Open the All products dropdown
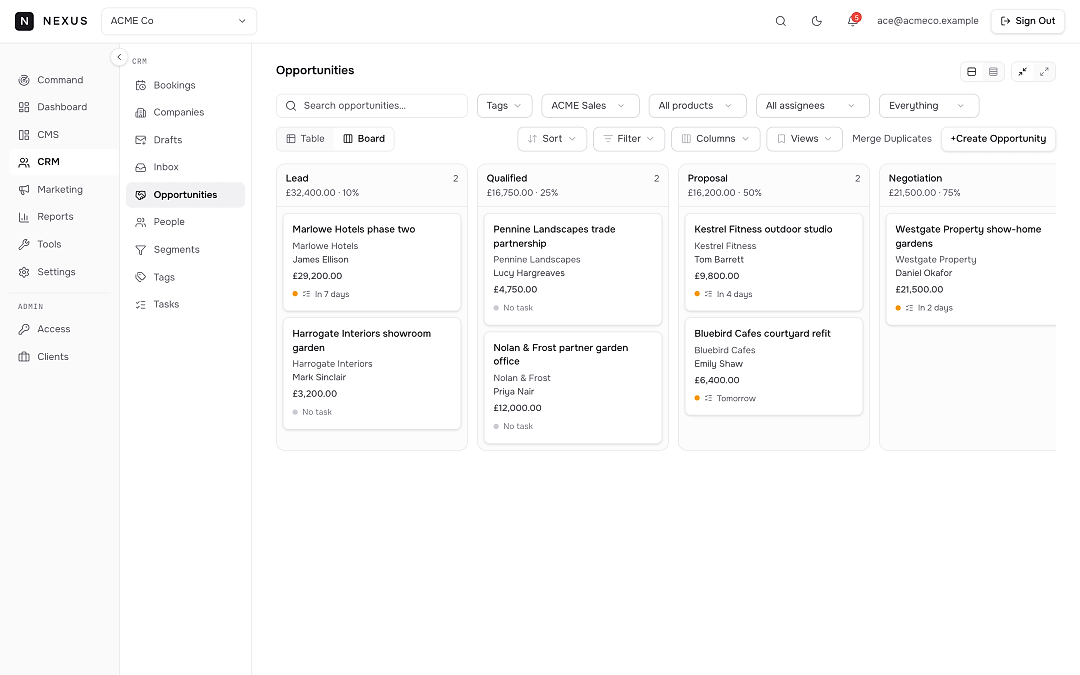1080x675 pixels. [697, 105]
